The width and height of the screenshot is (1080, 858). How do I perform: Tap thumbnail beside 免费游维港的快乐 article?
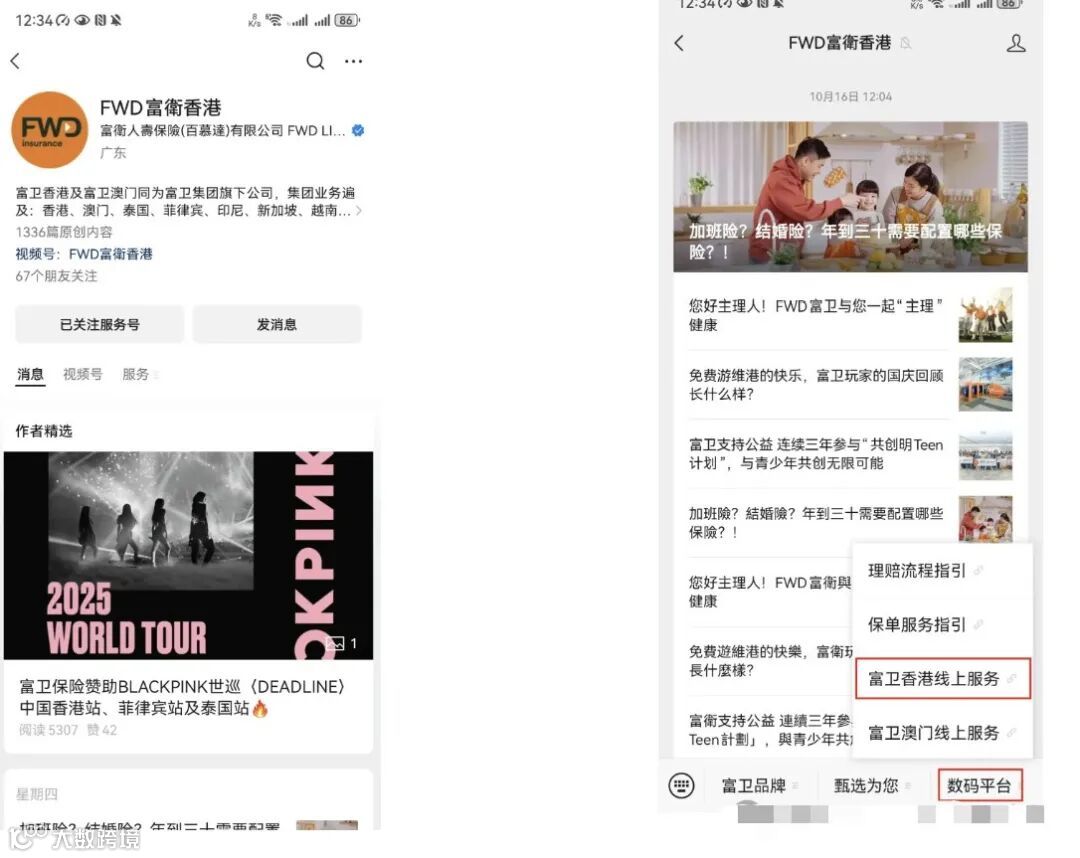986,384
